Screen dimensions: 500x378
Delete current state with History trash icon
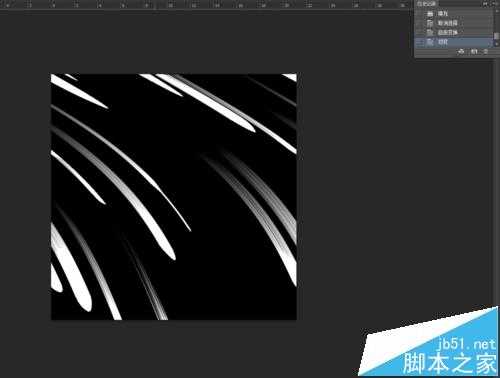486,52
